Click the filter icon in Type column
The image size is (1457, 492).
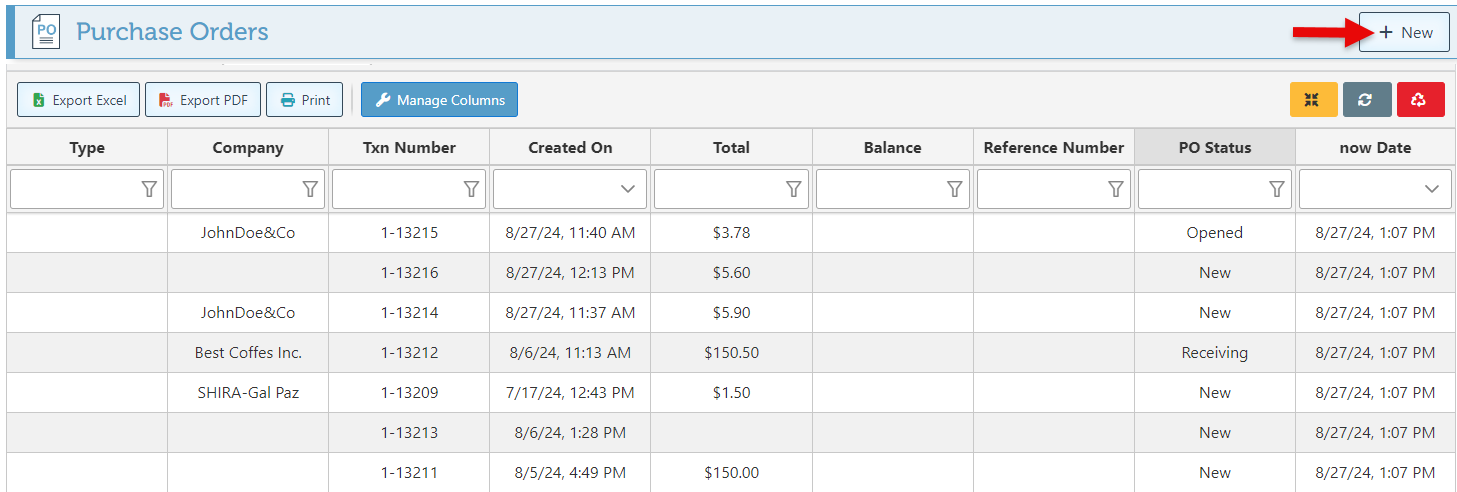[x=149, y=189]
